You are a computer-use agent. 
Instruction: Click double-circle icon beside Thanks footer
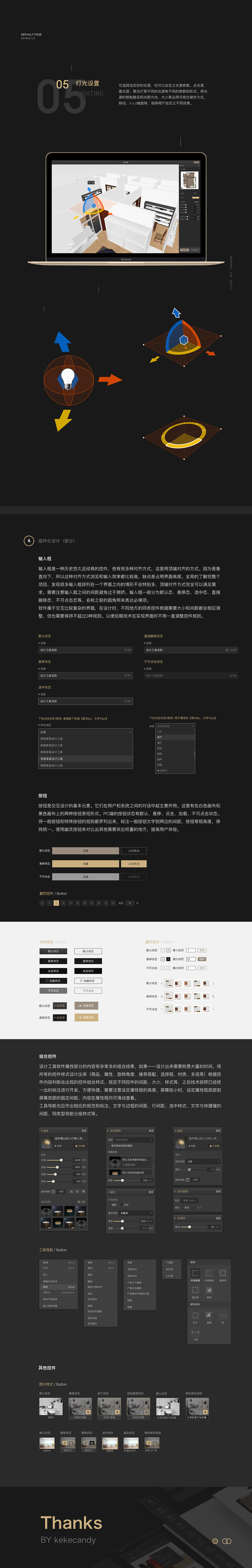(x=227, y=1541)
